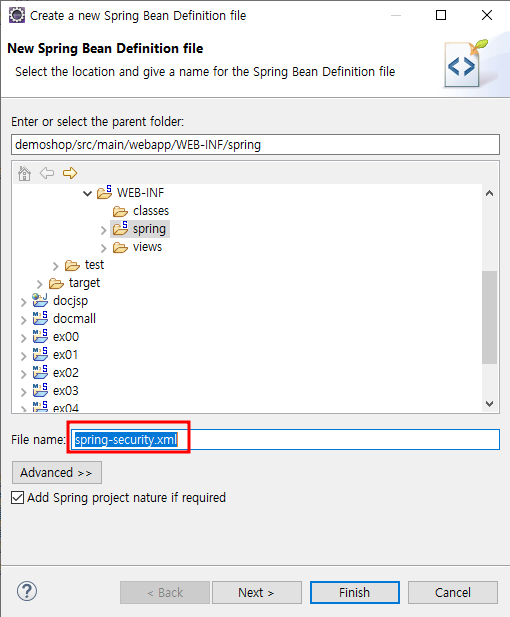Select the target folder label
510x617 pixels.
84,283
